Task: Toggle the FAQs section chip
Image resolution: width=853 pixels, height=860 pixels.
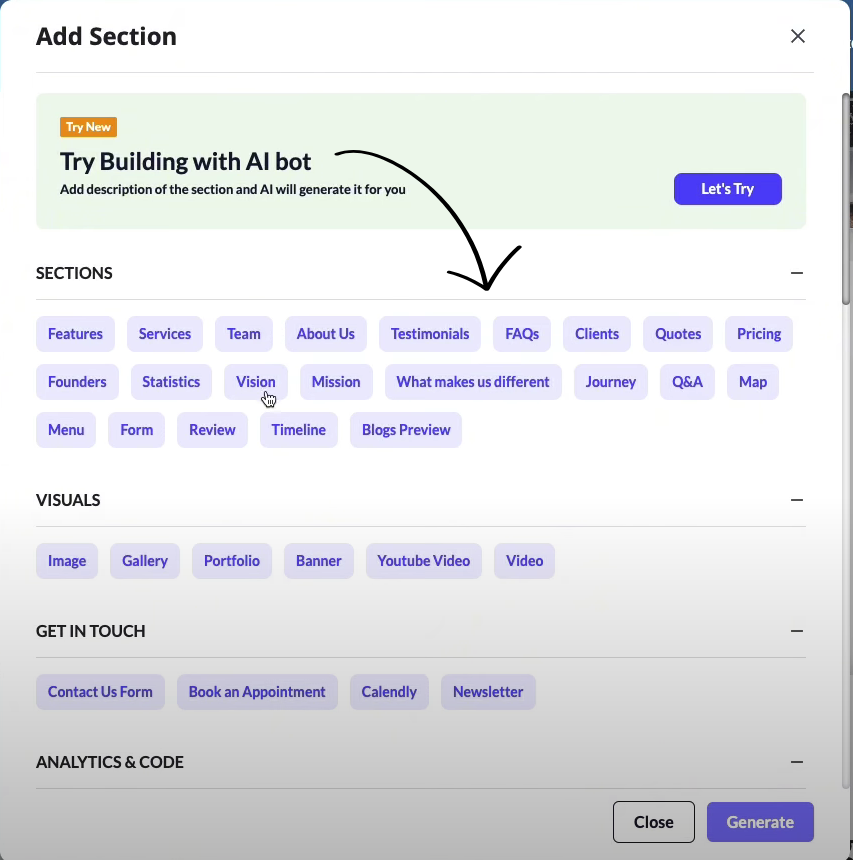Action: pyautogui.click(x=522, y=334)
